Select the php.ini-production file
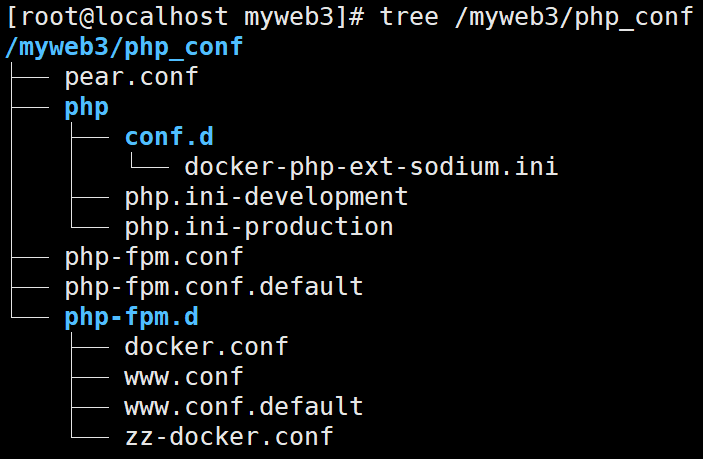Image resolution: width=703 pixels, height=459 pixels. (x=258, y=226)
